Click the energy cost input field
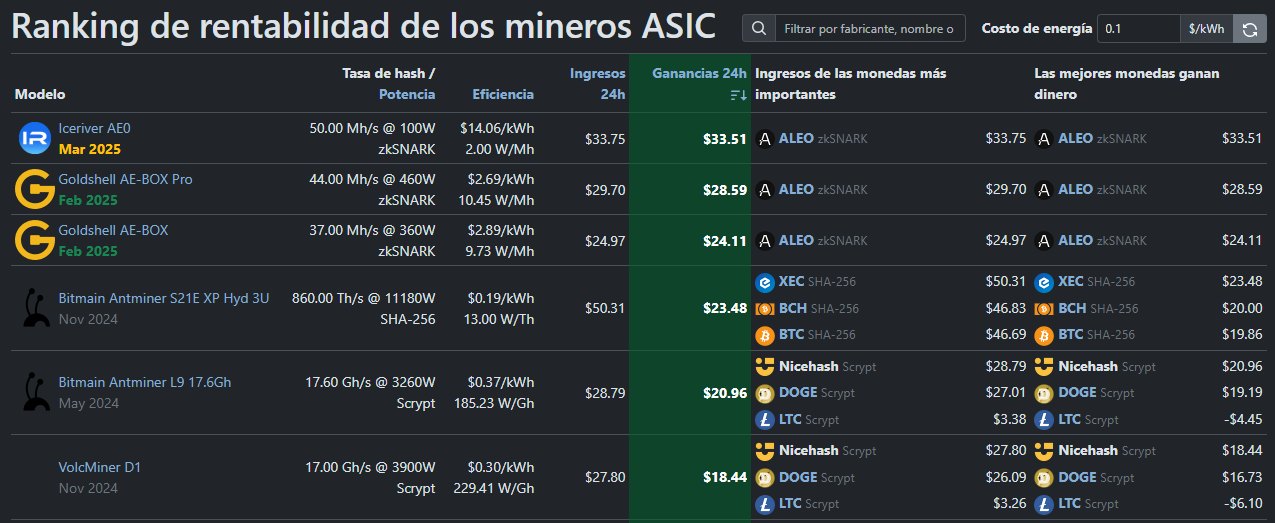The image size is (1275, 523). pos(1137,29)
